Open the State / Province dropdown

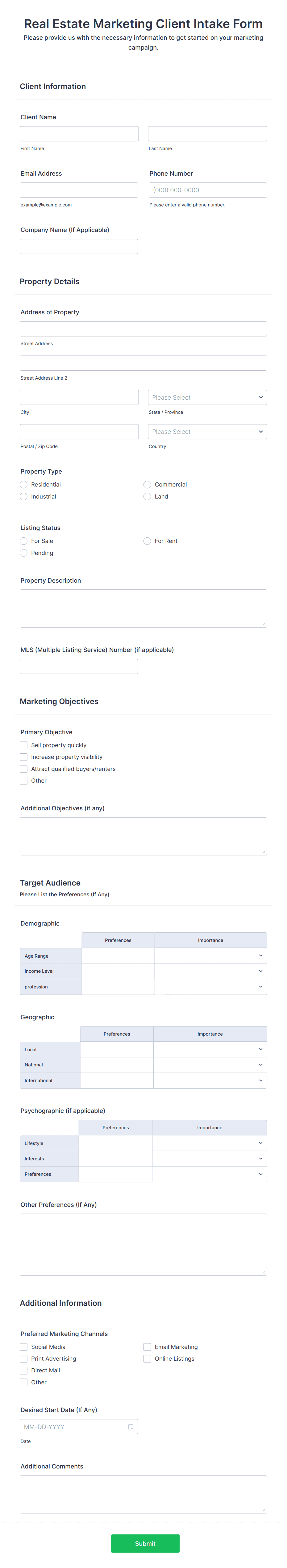(x=207, y=397)
